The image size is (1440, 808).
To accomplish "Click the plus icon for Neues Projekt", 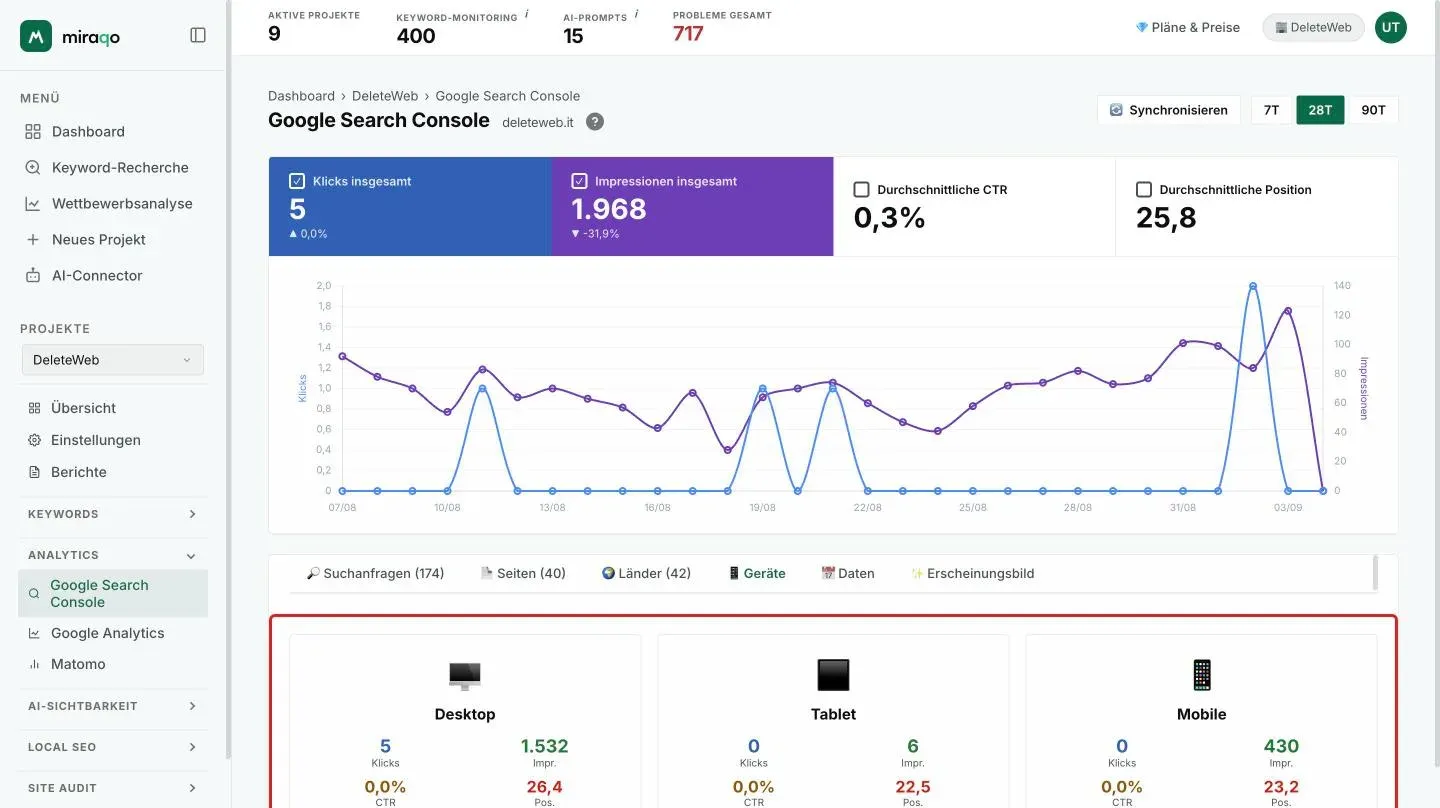I will click(x=33, y=240).
